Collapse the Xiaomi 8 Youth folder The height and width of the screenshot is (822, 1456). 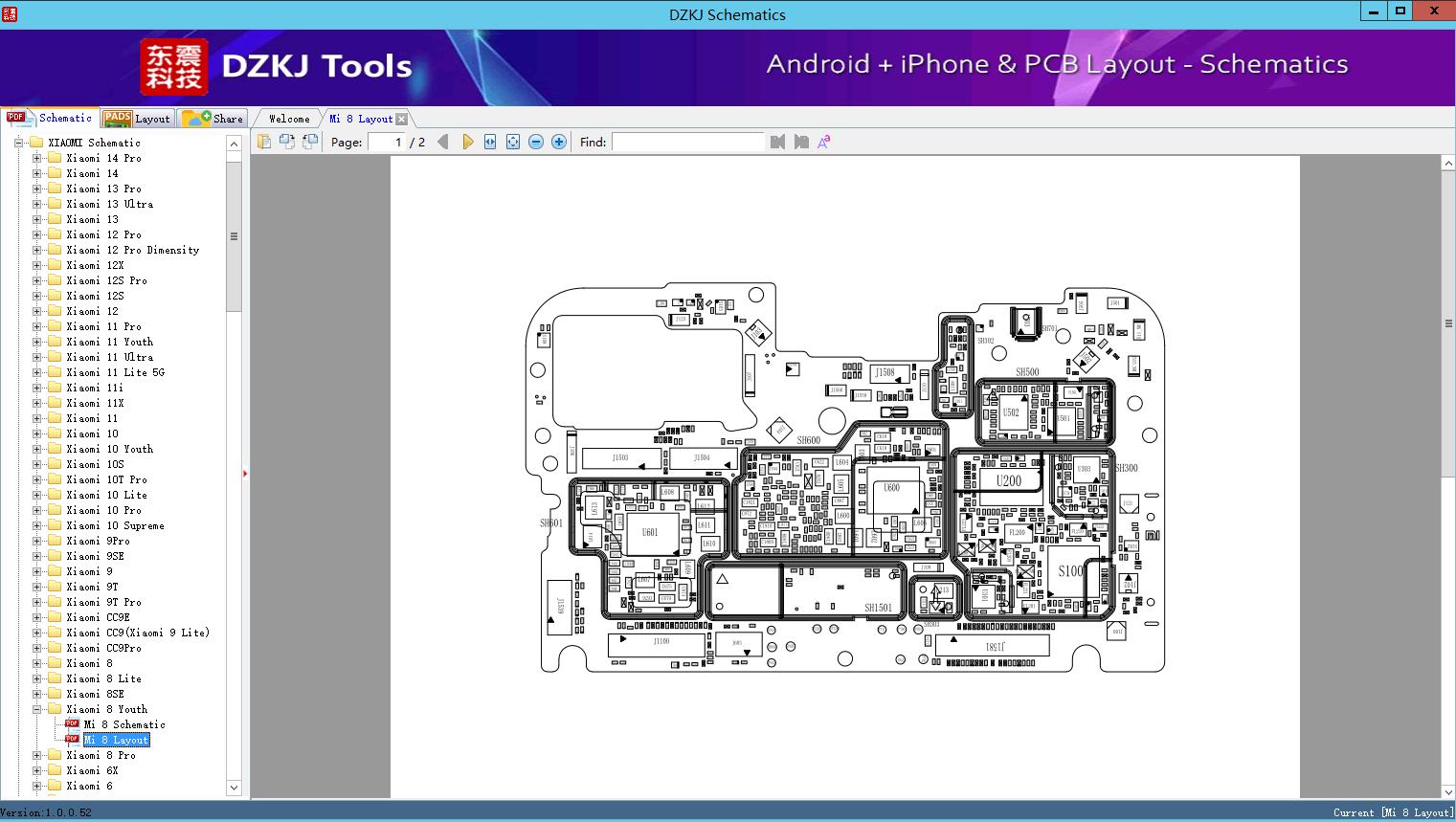pyautogui.click(x=36, y=709)
